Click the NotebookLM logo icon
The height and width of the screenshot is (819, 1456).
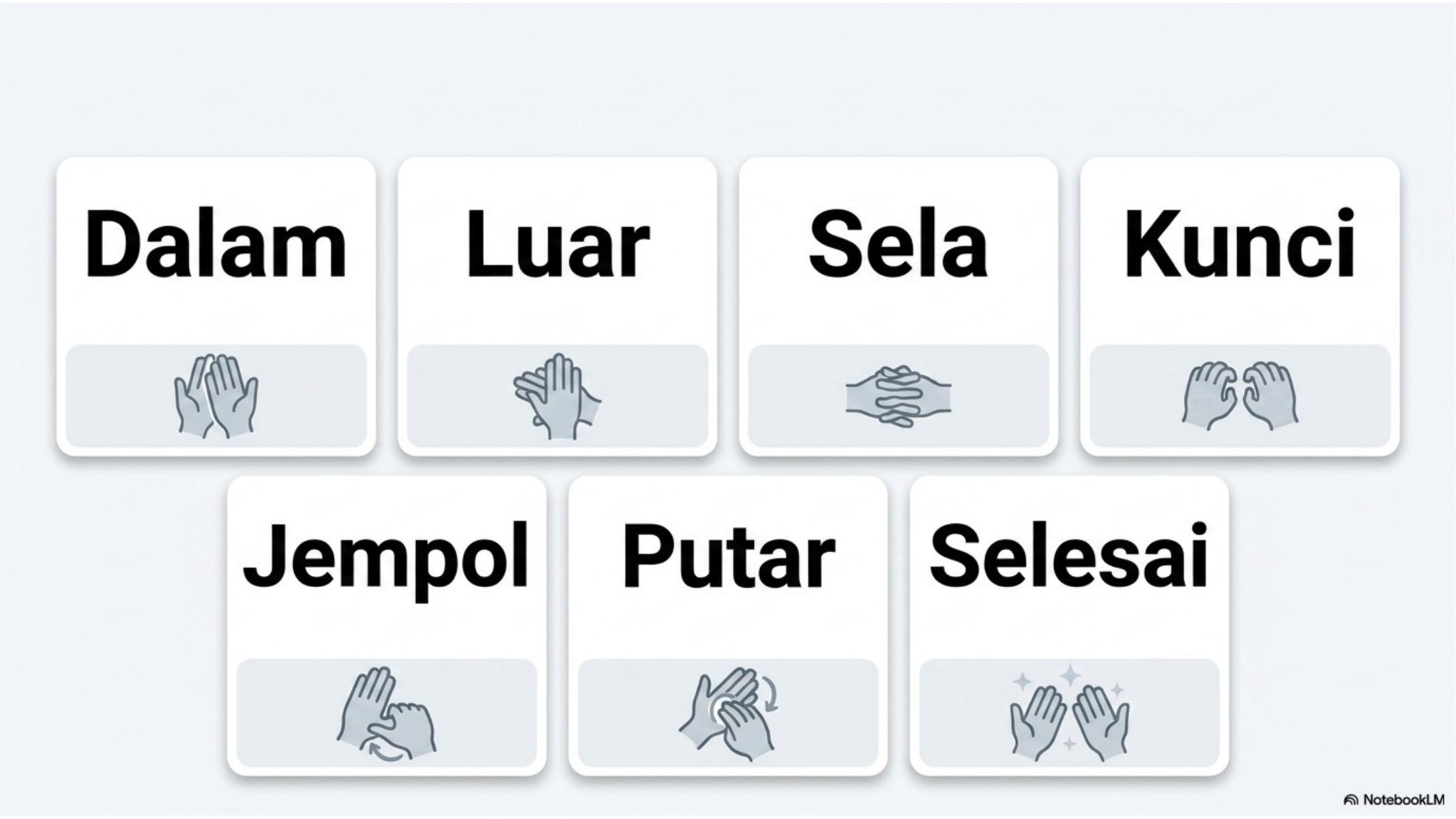point(1350,800)
